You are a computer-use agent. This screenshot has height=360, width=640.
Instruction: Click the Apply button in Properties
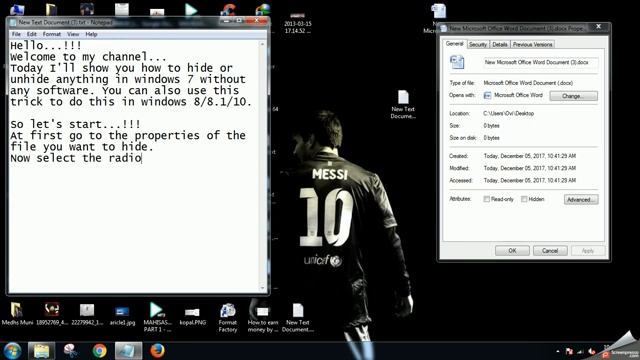click(587, 251)
